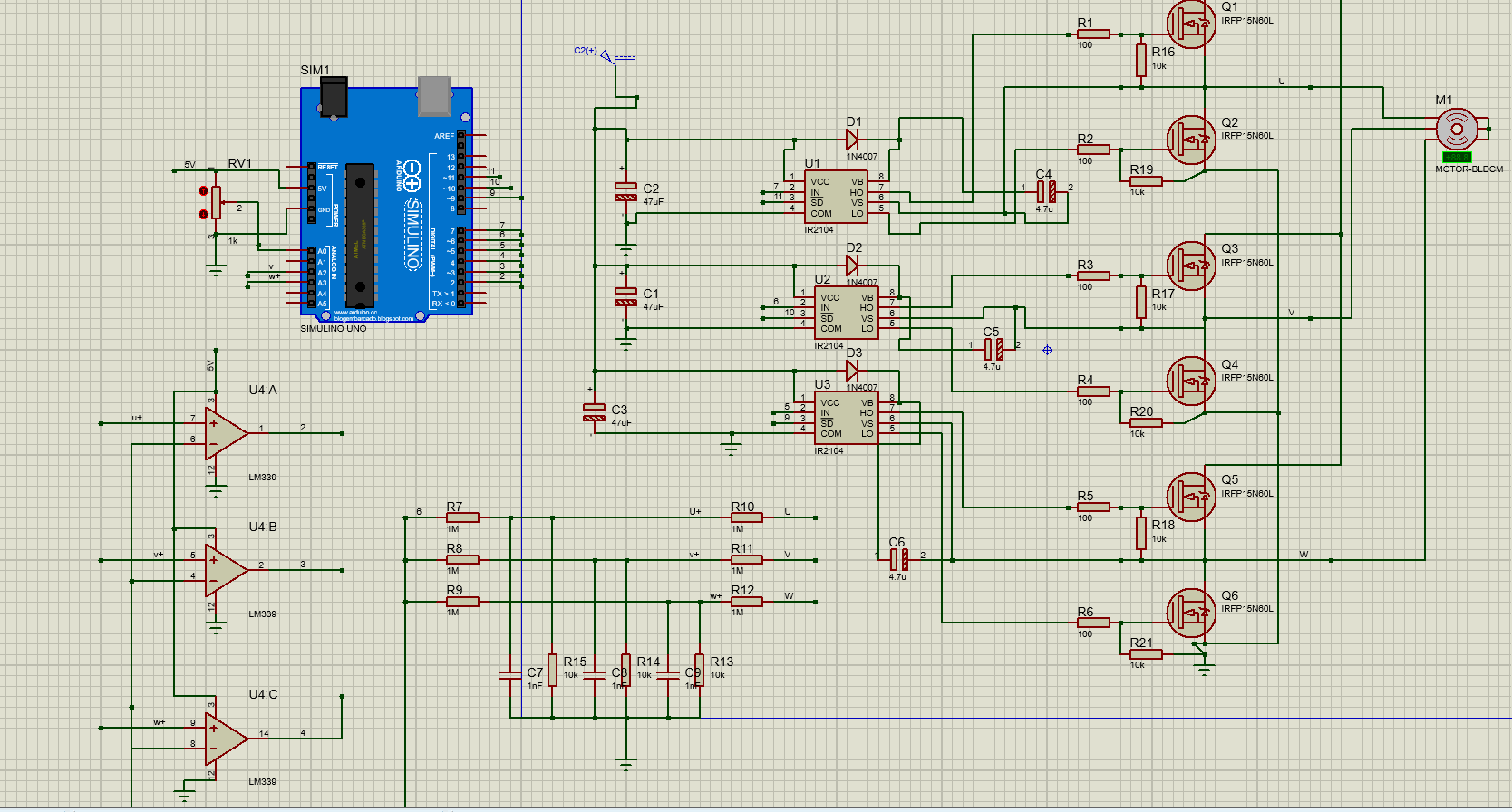Image resolution: width=1512 pixels, height=812 pixels.
Task: Select MOSFET Q4 transistor symbol
Action: (x=1191, y=381)
